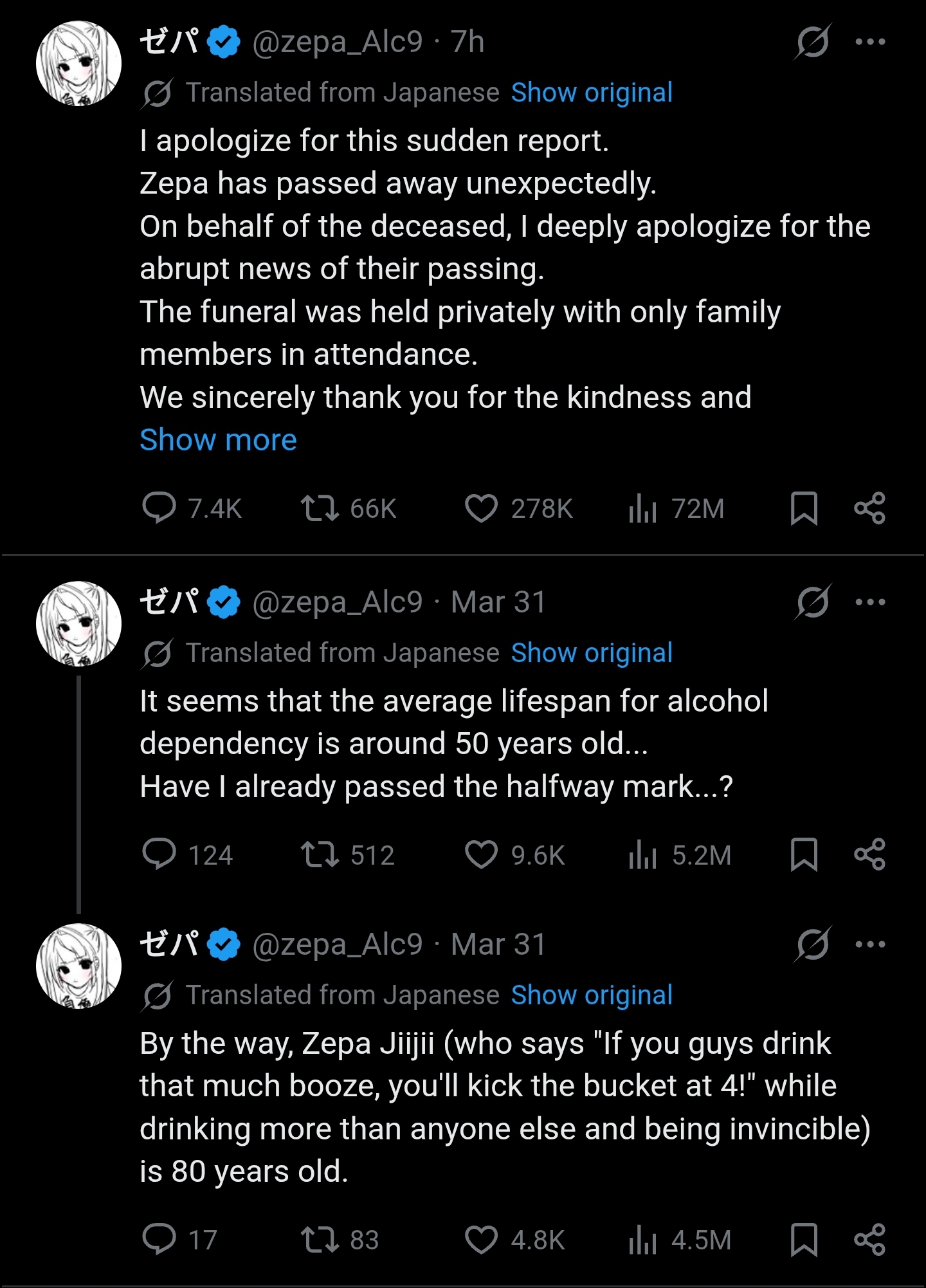Show original text of the Zepa Jiijii post
Image resolution: width=926 pixels, height=1288 pixels.
coord(591,995)
